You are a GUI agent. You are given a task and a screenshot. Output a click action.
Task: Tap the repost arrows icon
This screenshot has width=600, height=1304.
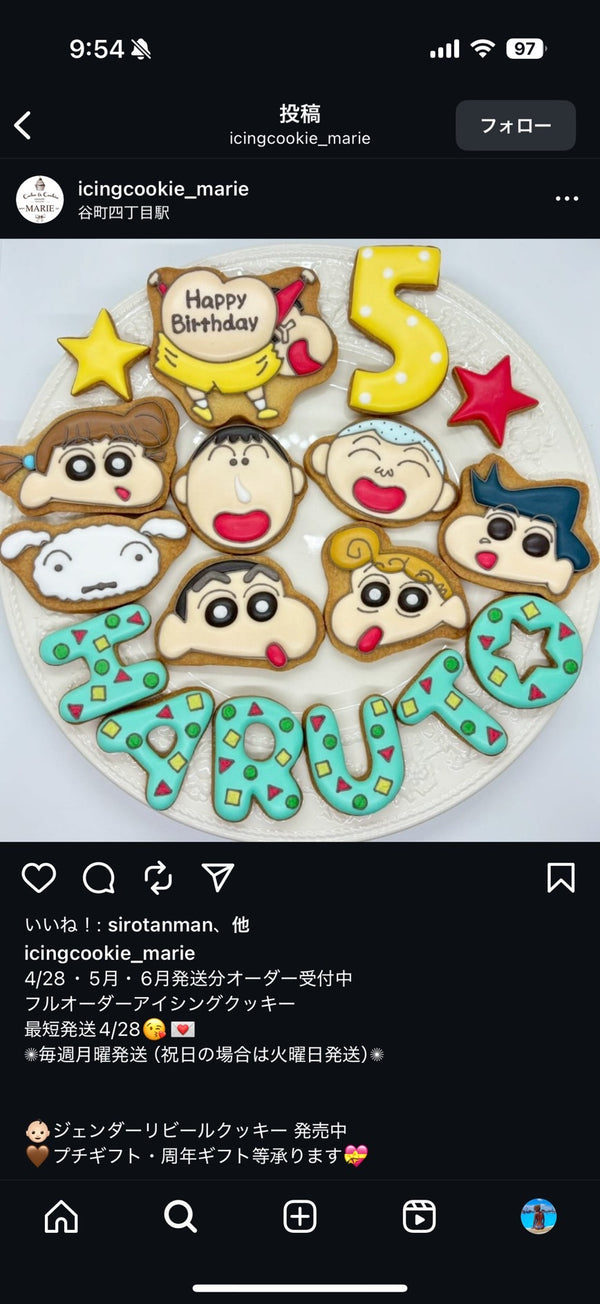[x=158, y=878]
